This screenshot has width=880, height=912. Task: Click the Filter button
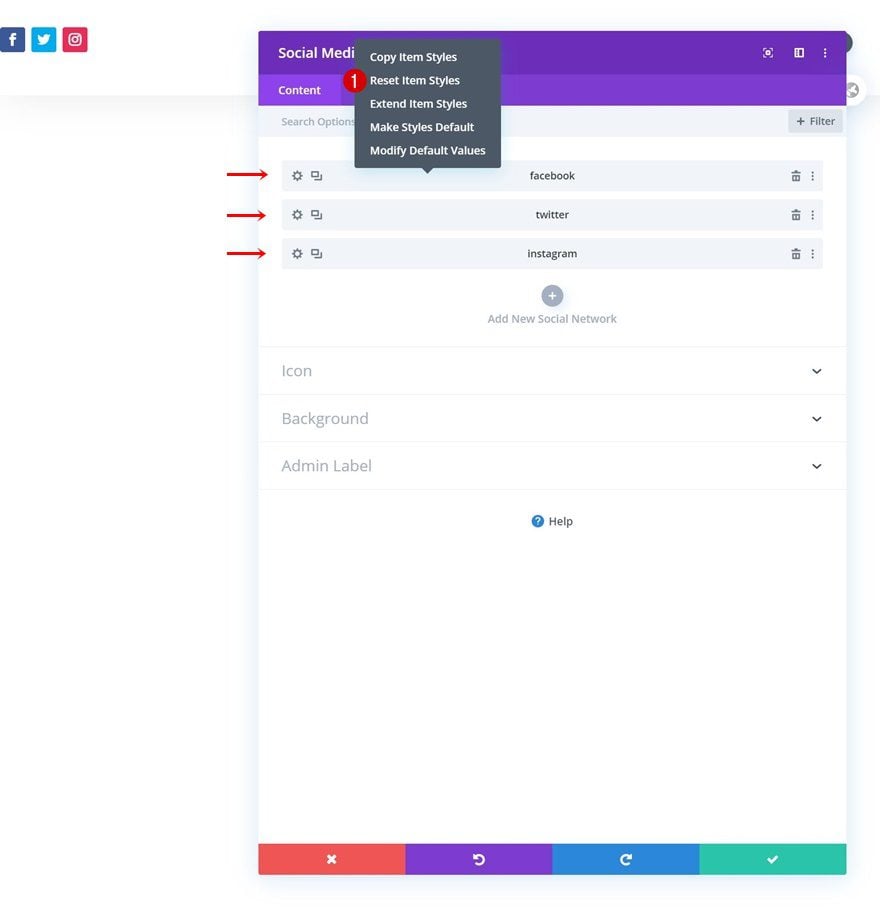point(815,121)
